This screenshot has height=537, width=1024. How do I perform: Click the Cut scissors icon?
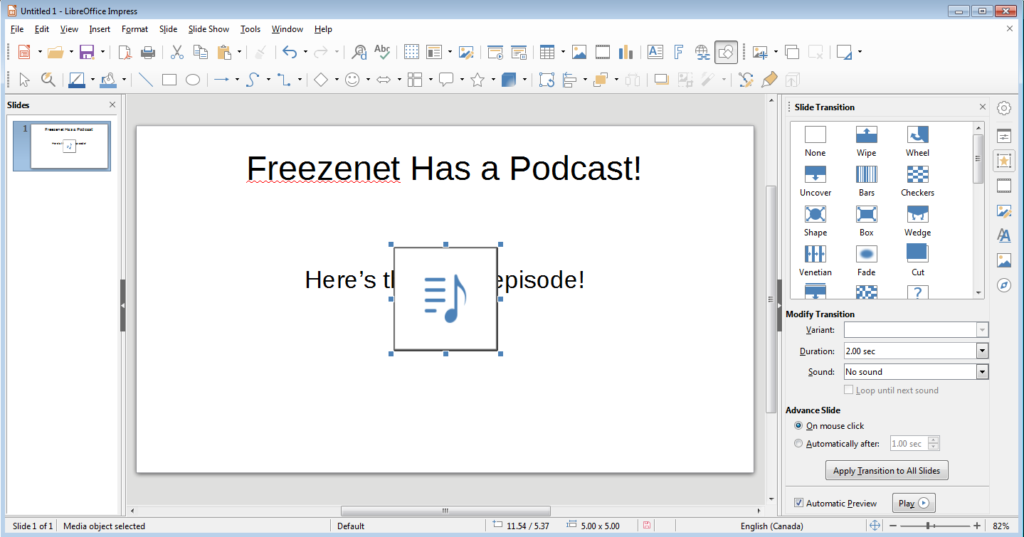(x=177, y=52)
